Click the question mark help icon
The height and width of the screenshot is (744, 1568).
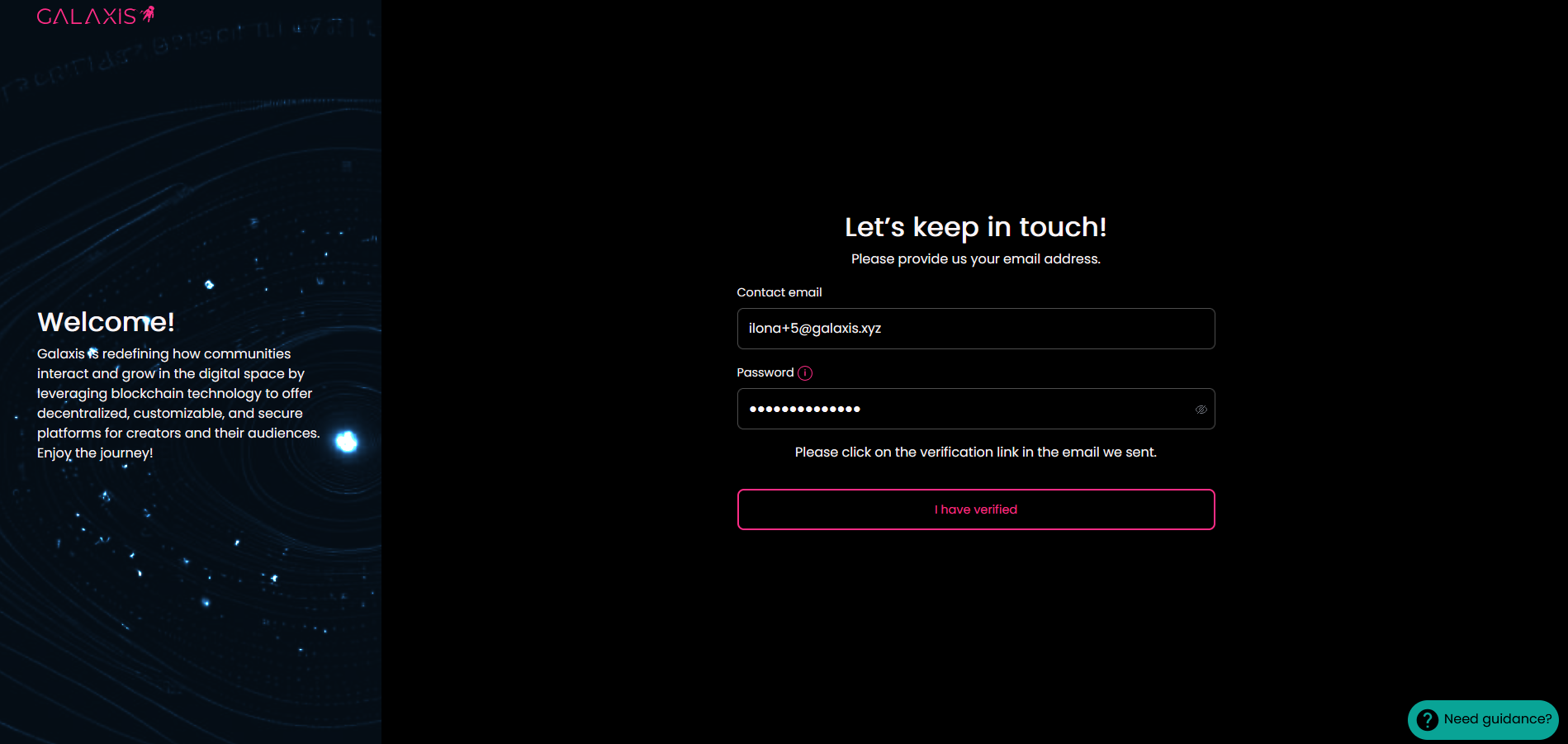click(x=1427, y=720)
